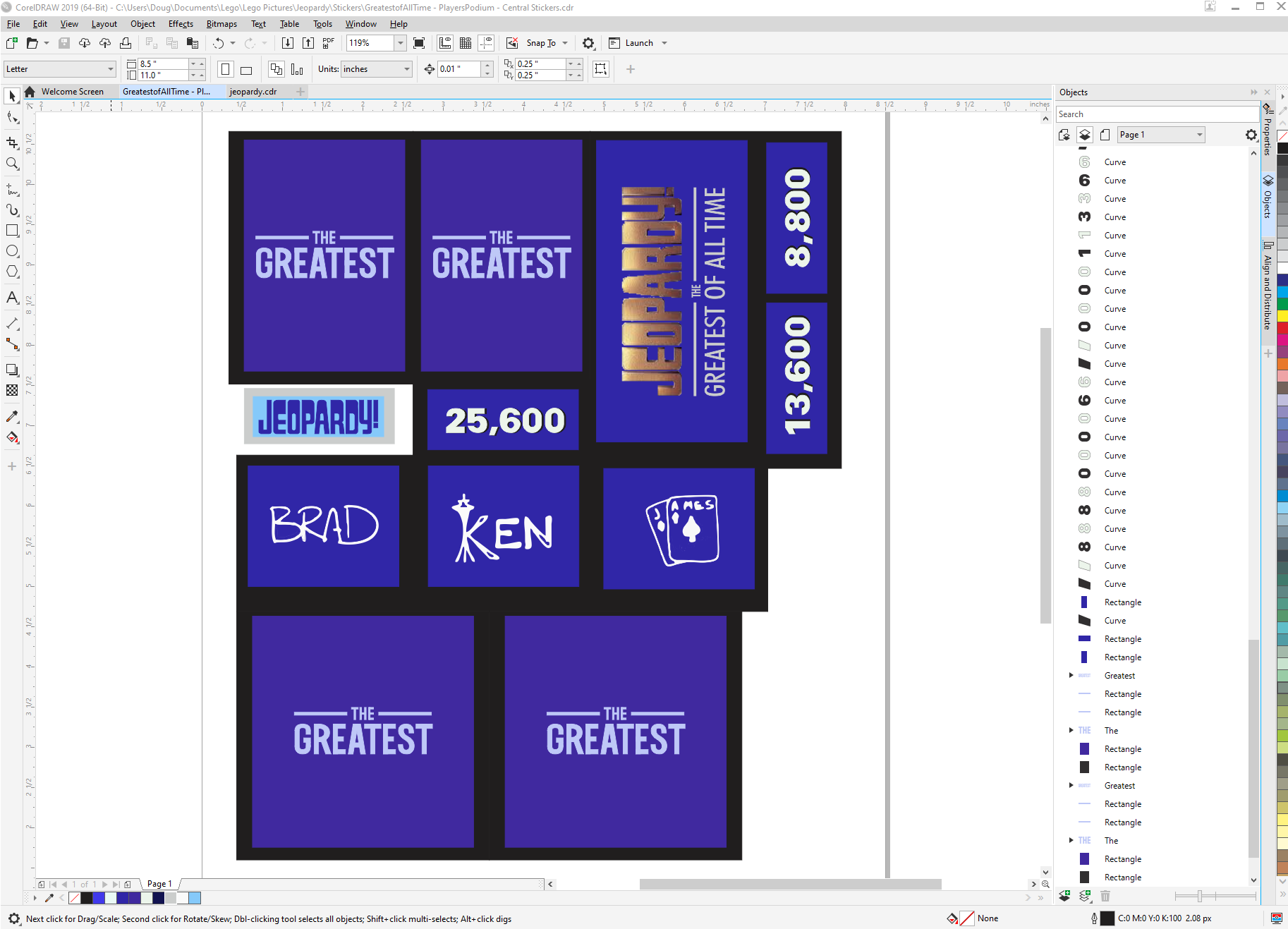
Task: Open the Properties docker tab
Action: [x=1268, y=130]
